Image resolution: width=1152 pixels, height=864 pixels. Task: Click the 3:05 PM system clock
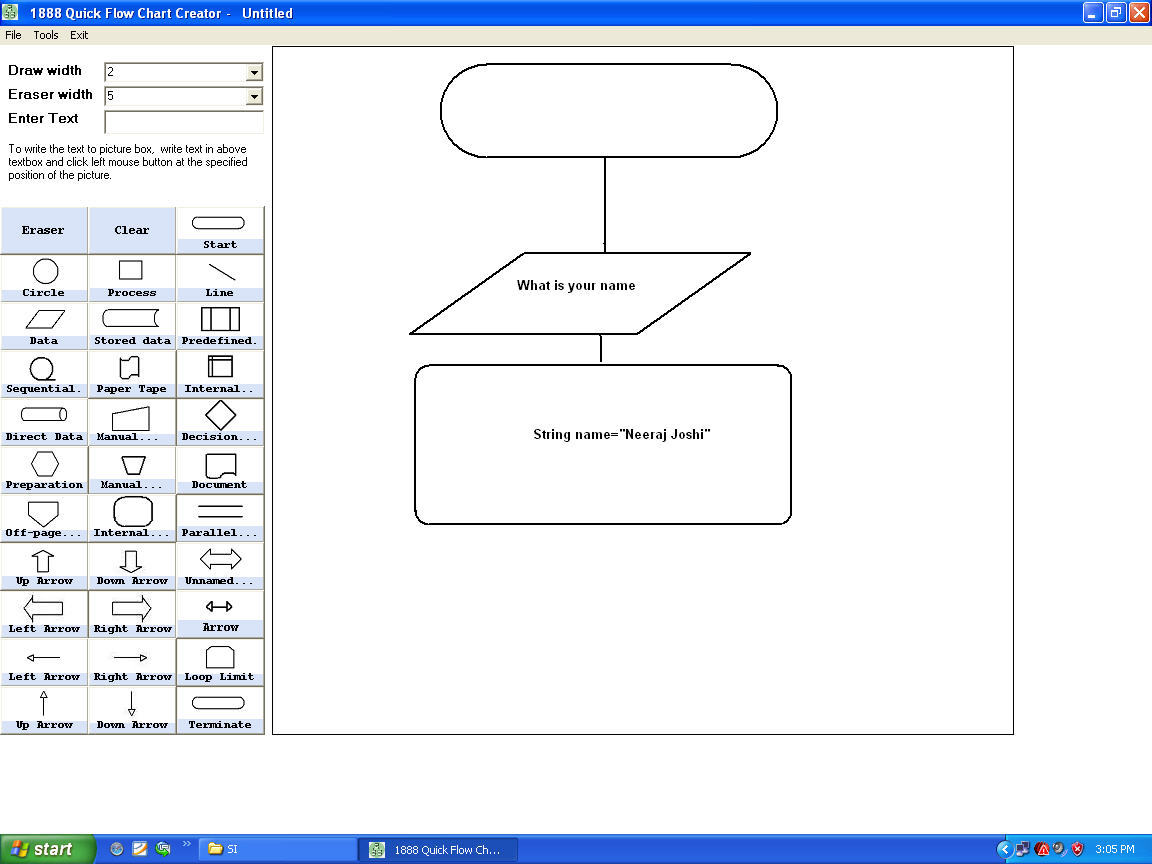tap(1115, 849)
